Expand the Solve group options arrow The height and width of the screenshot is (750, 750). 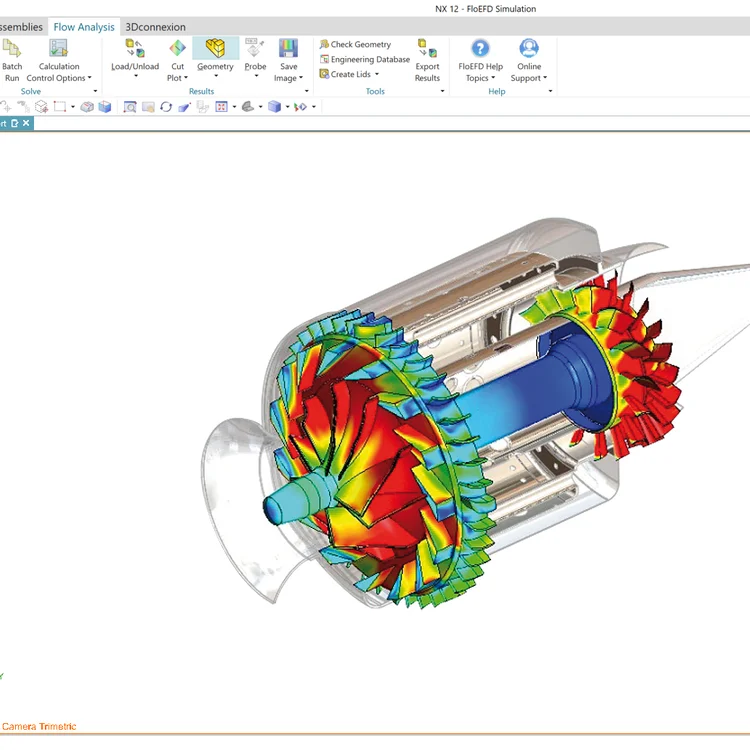[x=95, y=91]
